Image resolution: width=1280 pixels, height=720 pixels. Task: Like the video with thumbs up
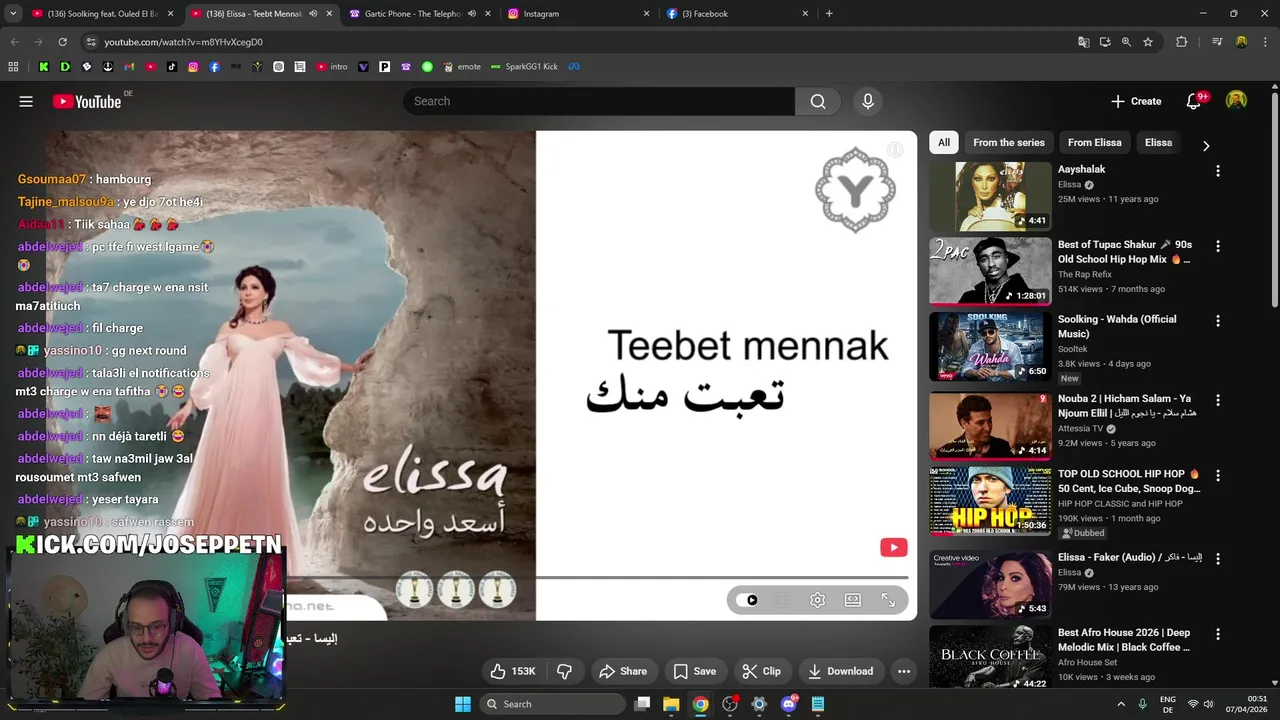click(x=512, y=671)
